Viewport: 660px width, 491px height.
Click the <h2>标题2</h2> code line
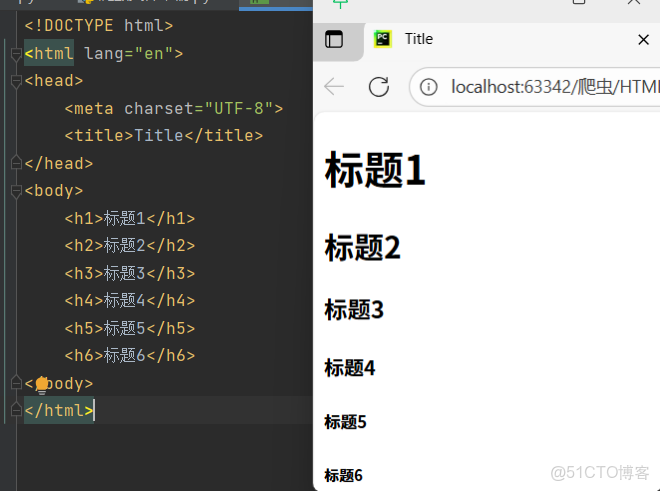click(130, 246)
